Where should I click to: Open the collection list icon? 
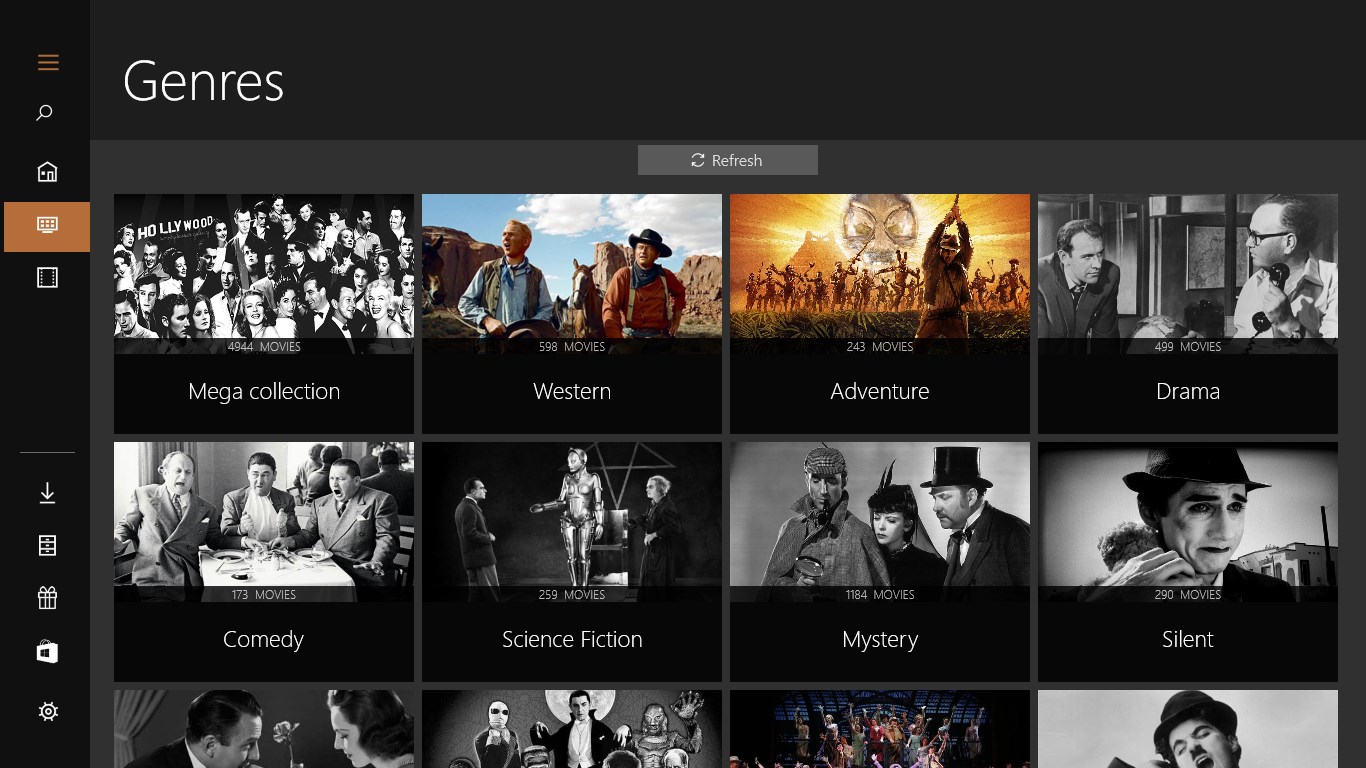46,545
